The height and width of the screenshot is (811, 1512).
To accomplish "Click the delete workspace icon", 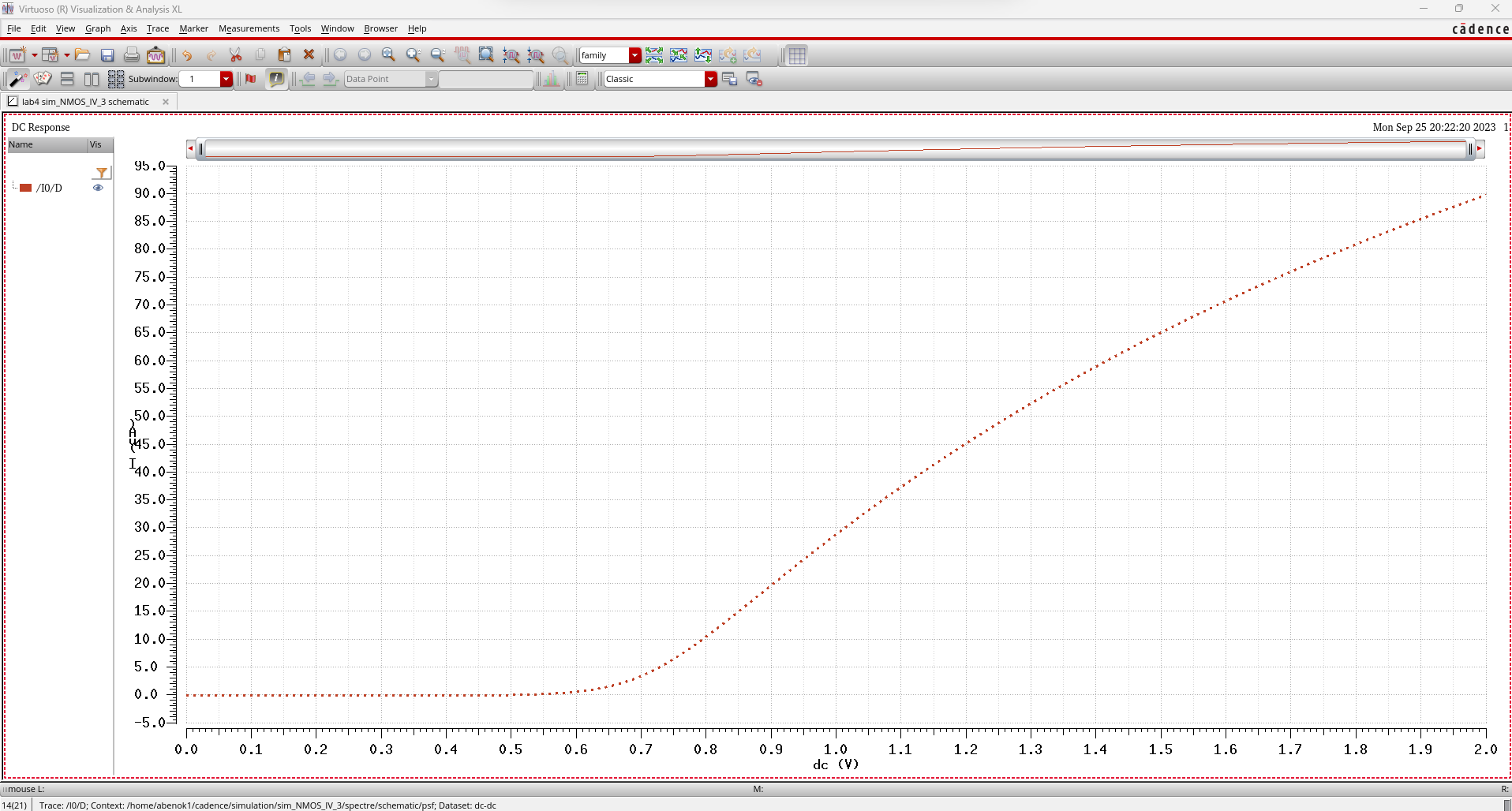I will click(x=754, y=79).
